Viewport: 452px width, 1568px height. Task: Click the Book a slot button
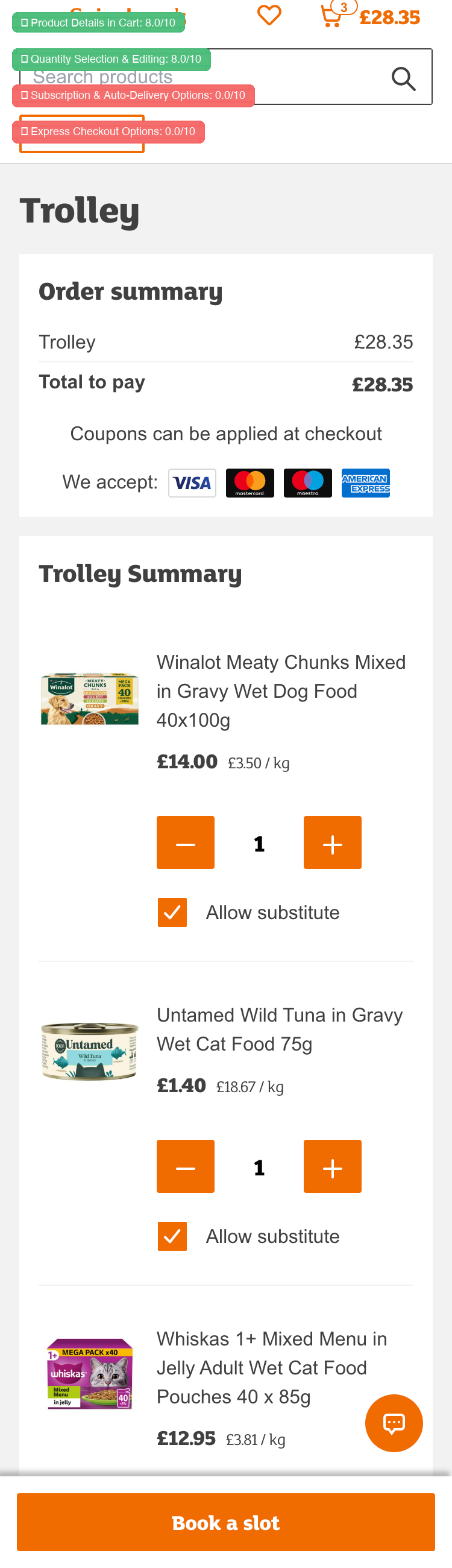(225, 1522)
